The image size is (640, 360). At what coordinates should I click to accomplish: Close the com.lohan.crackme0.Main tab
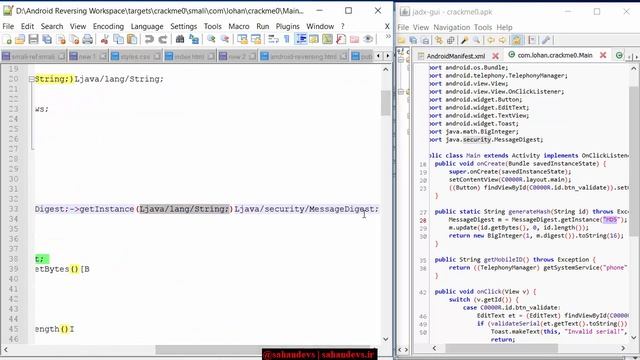click(x=602, y=55)
